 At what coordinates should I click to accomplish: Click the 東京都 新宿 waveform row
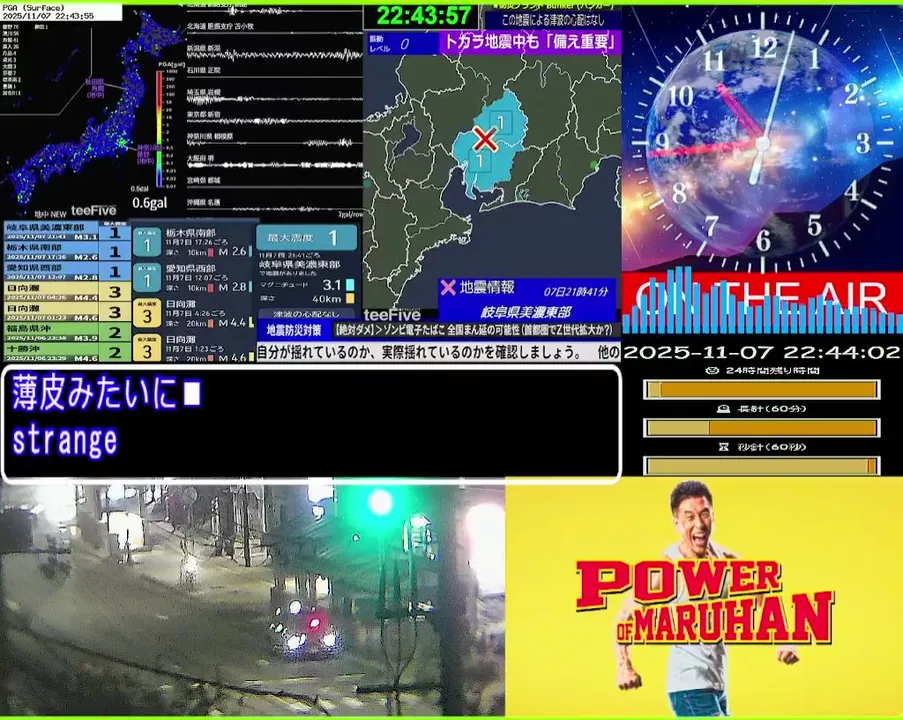(x=274, y=118)
